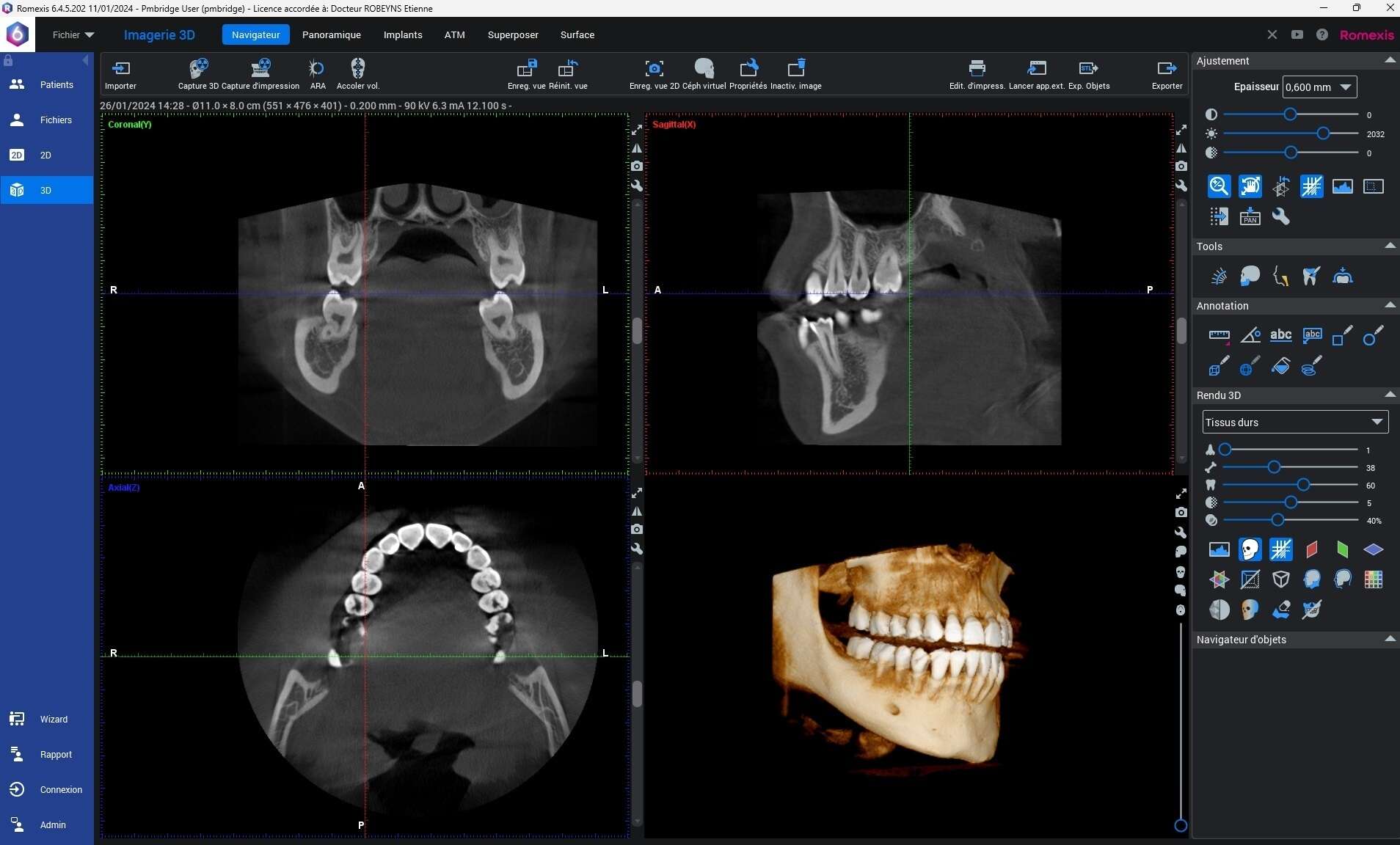The width and height of the screenshot is (1400, 845).
Task: Open the Implants tab
Action: (403, 34)
